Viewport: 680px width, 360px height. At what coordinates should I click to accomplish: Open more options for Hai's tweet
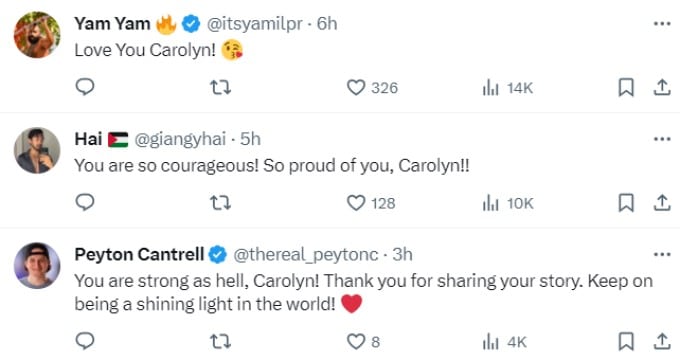click(662, 139)
